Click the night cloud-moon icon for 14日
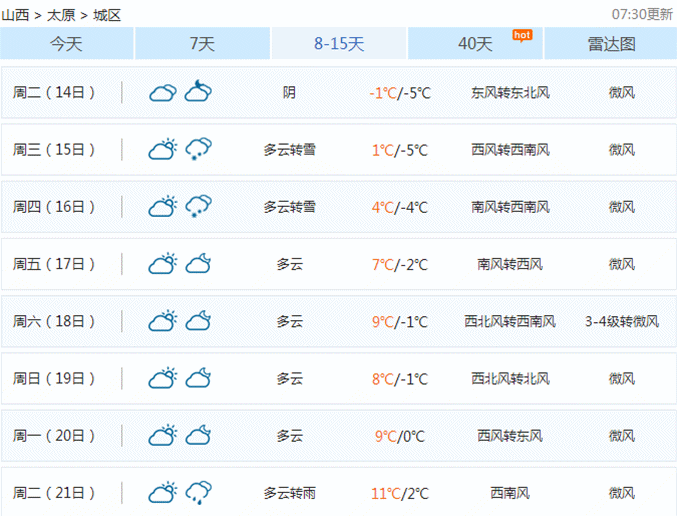Image resolution: width=677 pixels, height=516 pixels. [198, 91]
